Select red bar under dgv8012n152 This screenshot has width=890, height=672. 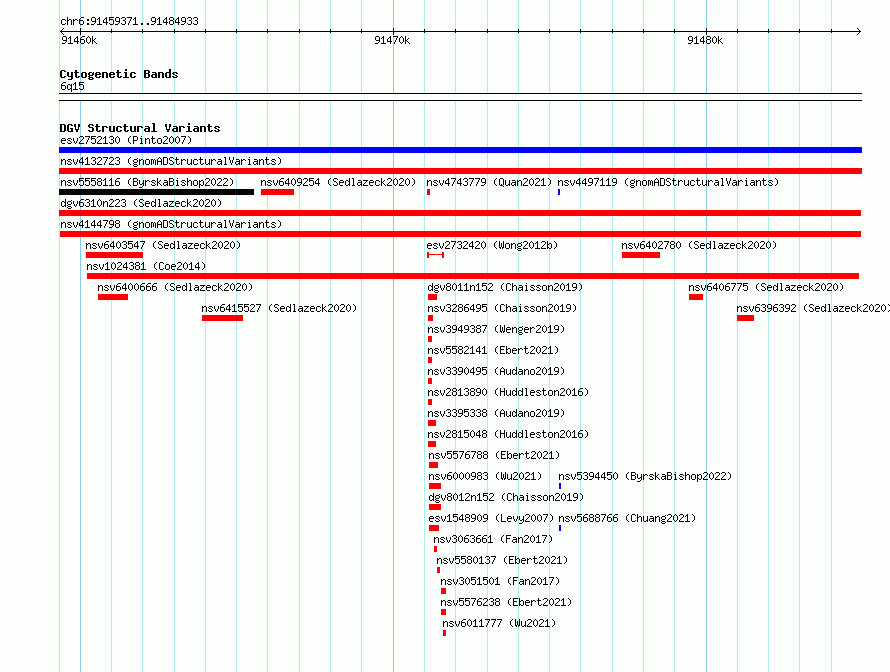tap(435, 507)
